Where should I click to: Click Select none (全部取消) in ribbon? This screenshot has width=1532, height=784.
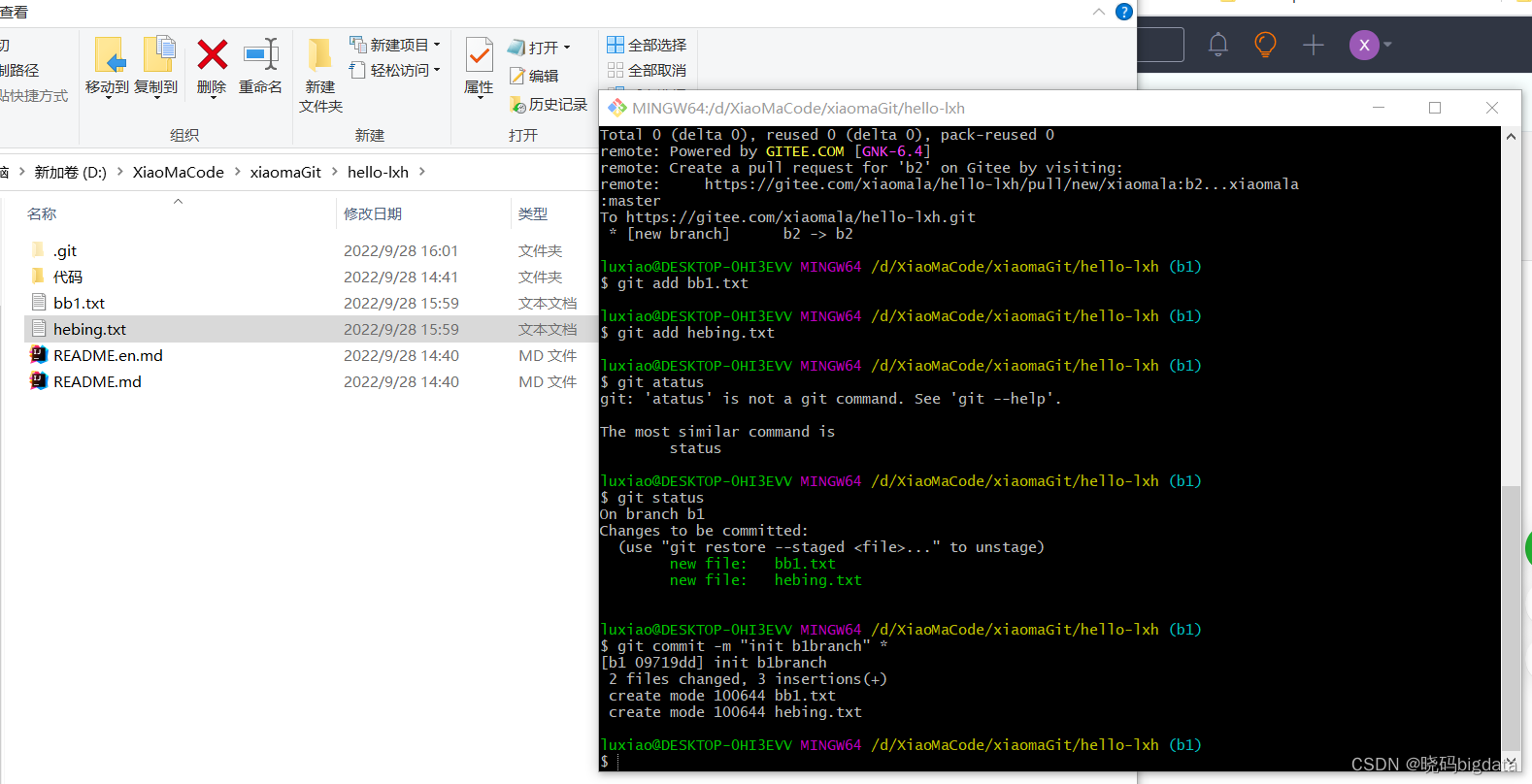coord(647,70)
